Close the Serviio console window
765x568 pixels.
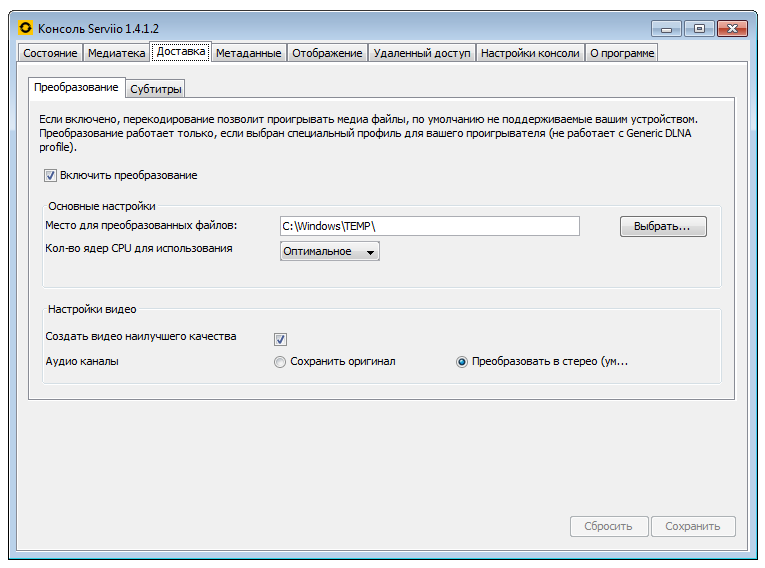pos(732,29)
